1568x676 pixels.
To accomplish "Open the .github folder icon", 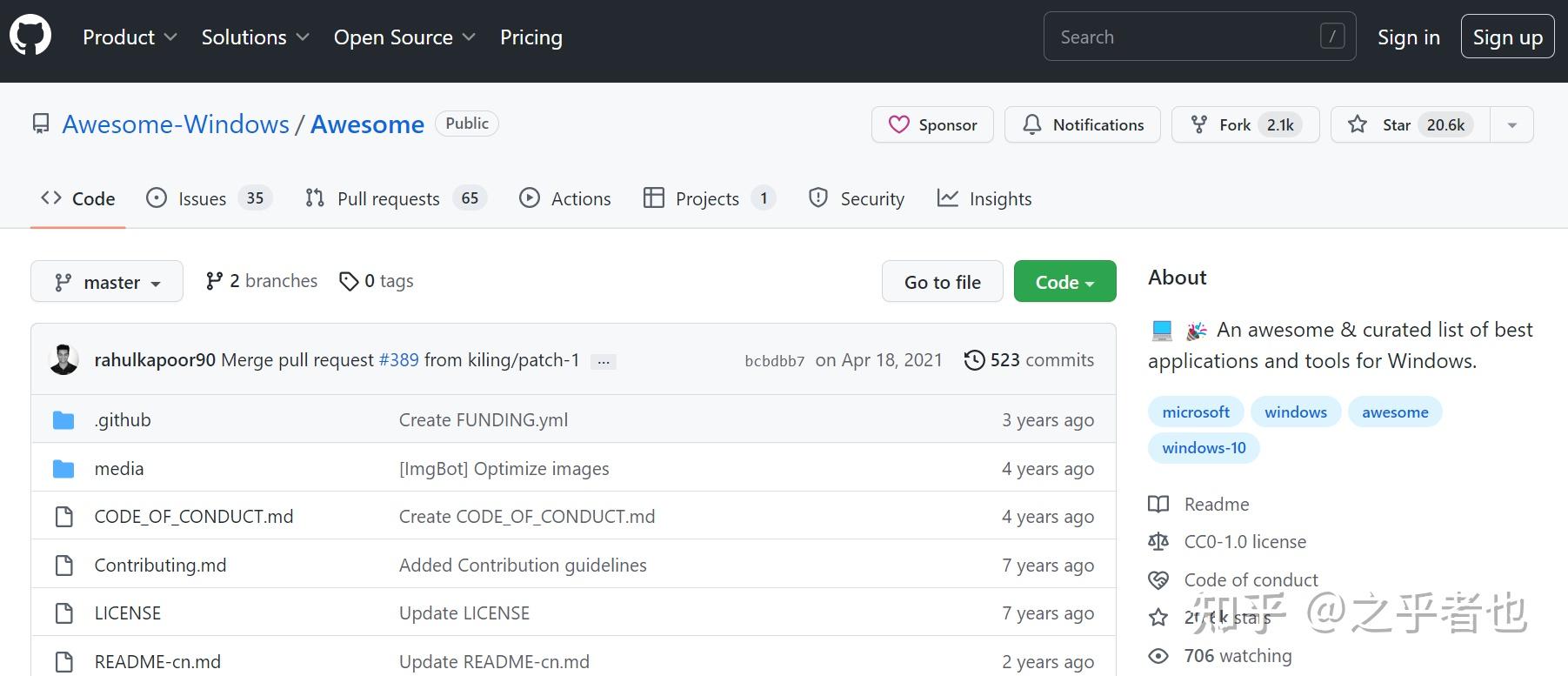I will 63,420.
